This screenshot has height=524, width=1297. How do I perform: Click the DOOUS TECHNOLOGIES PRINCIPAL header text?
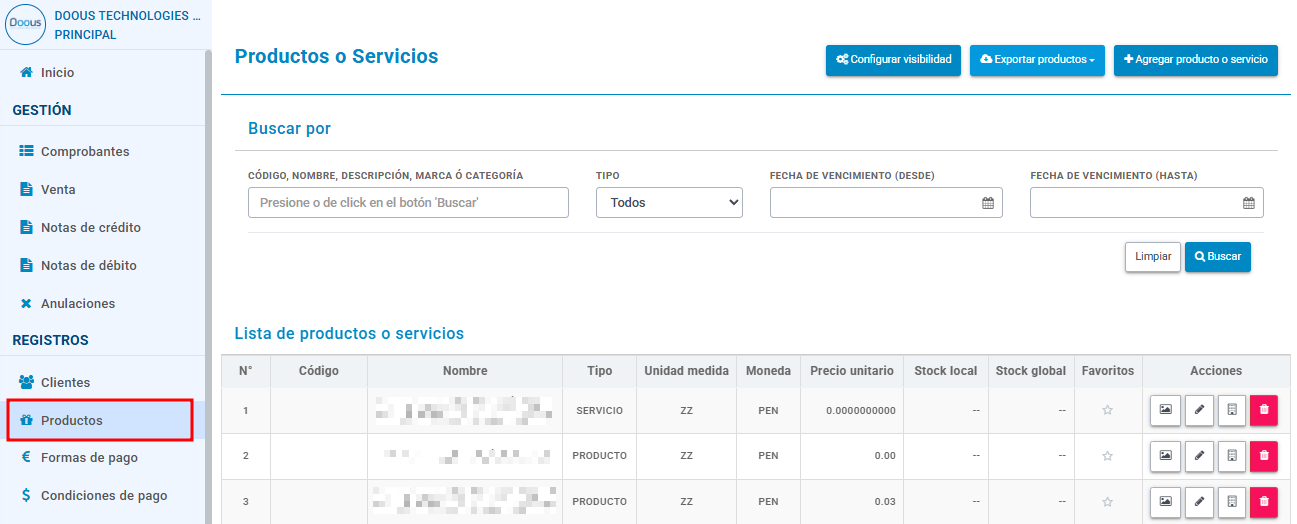pyautogui.click(x=127, y=25)
